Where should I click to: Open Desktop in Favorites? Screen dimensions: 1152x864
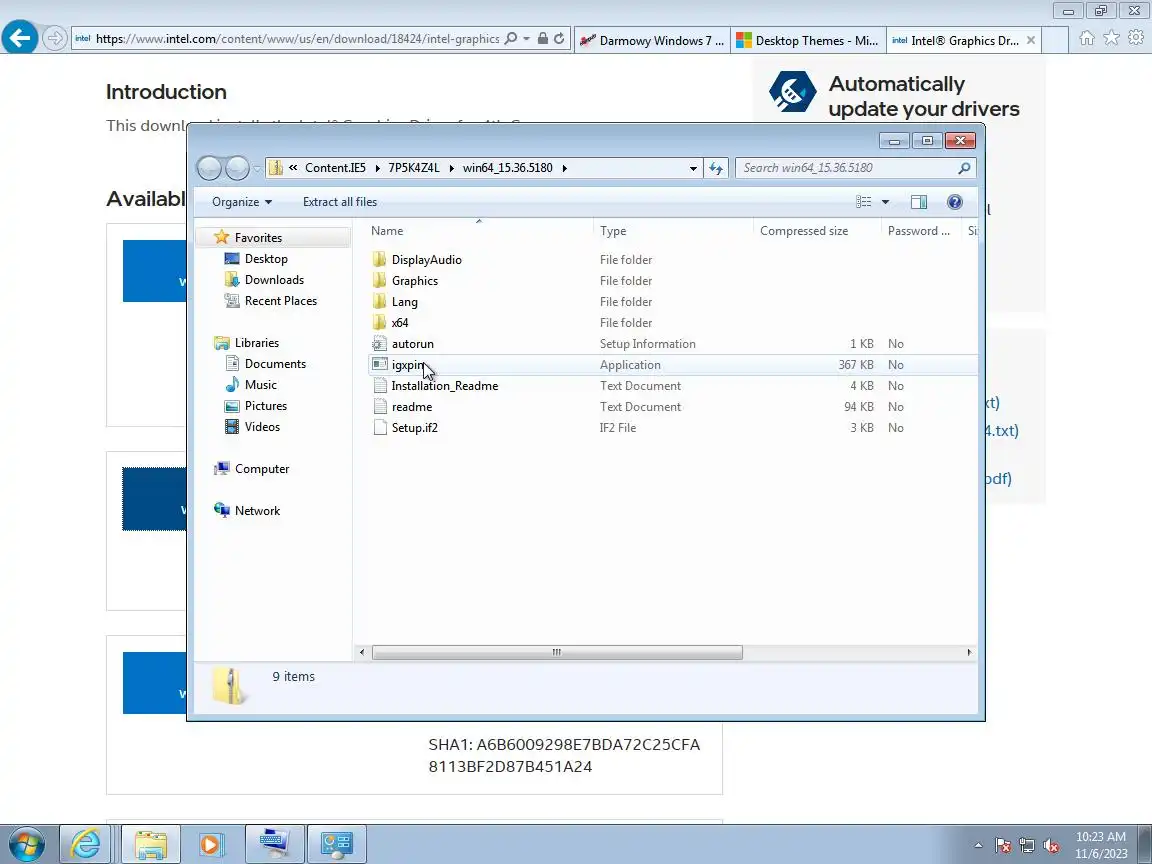(266, 259)
